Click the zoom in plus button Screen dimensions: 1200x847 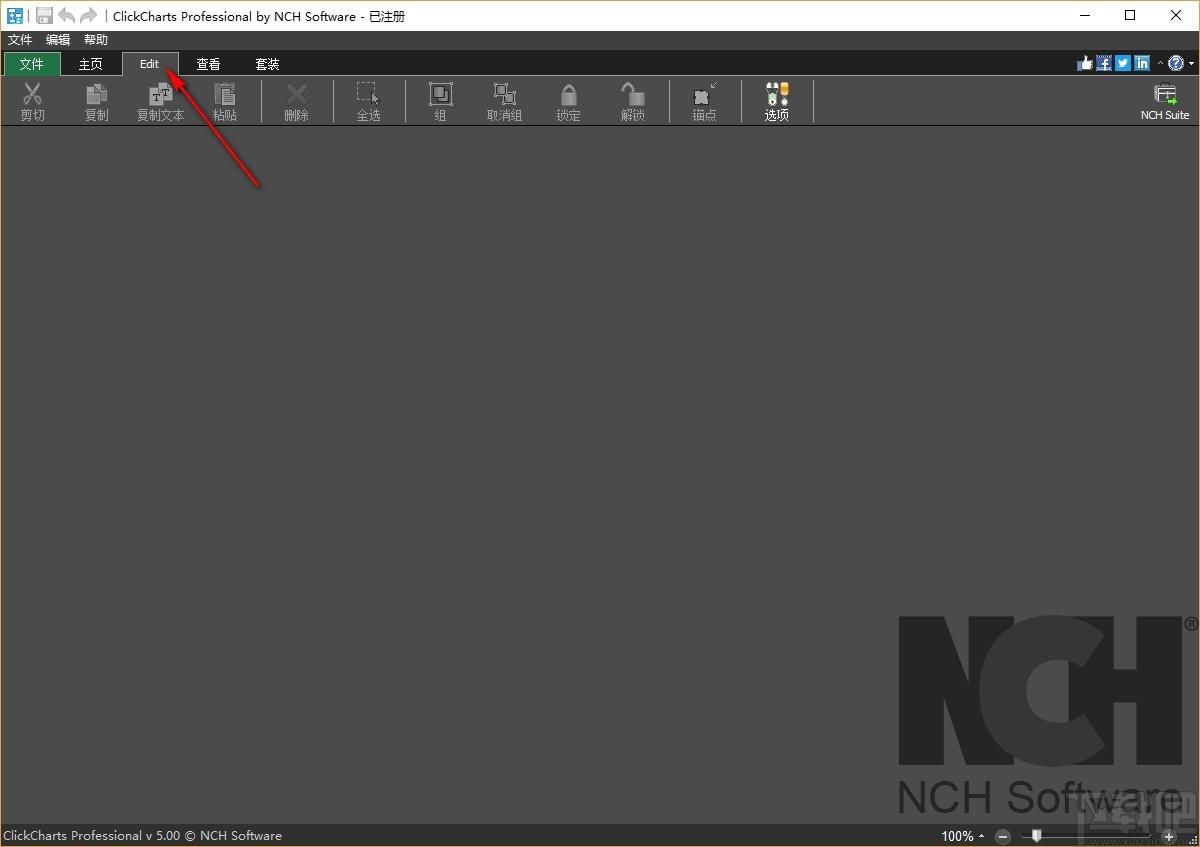[1169, 836]
